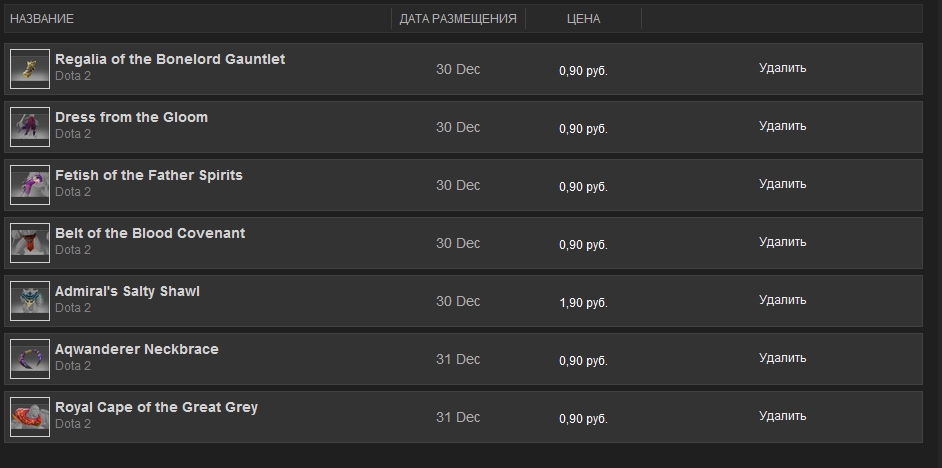The width and height of the screenshot is (942, 468).
Task: Remove the Admiral's Salty Shawl listing
Action: (x=782, y=300)
